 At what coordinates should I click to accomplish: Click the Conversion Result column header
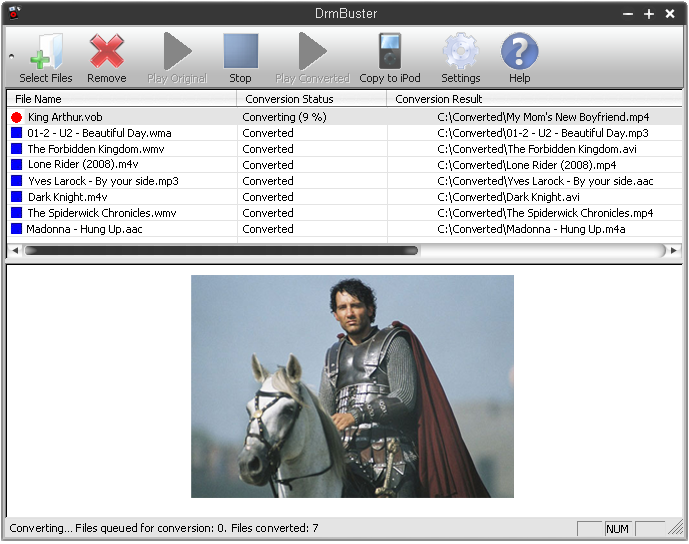(x=534, y=99)
